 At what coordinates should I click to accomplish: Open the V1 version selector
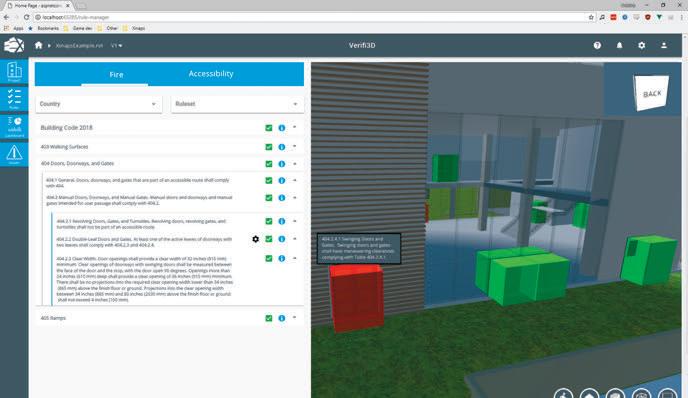(116, 45)
